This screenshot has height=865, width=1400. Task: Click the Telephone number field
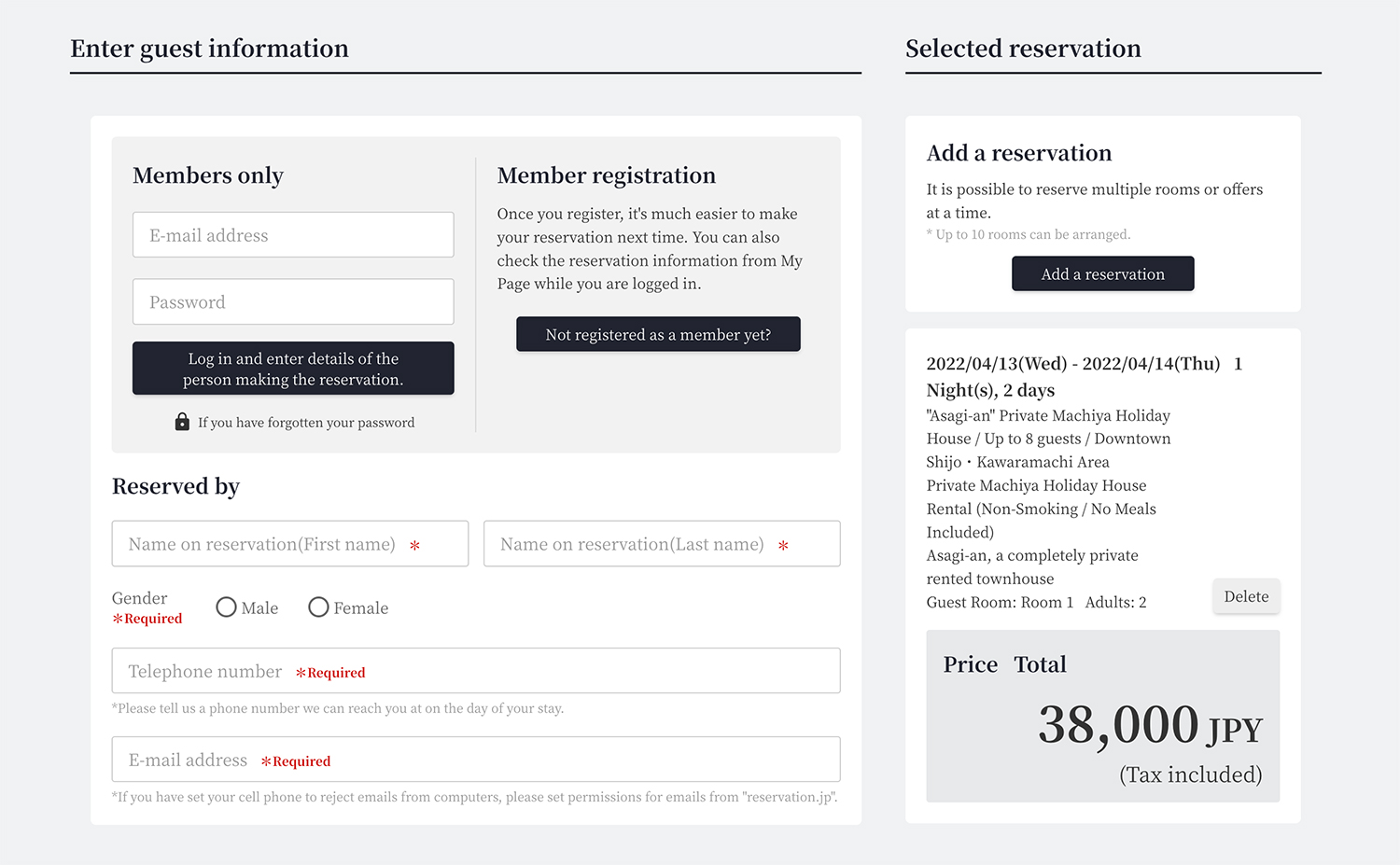click(x=476, y=671)
